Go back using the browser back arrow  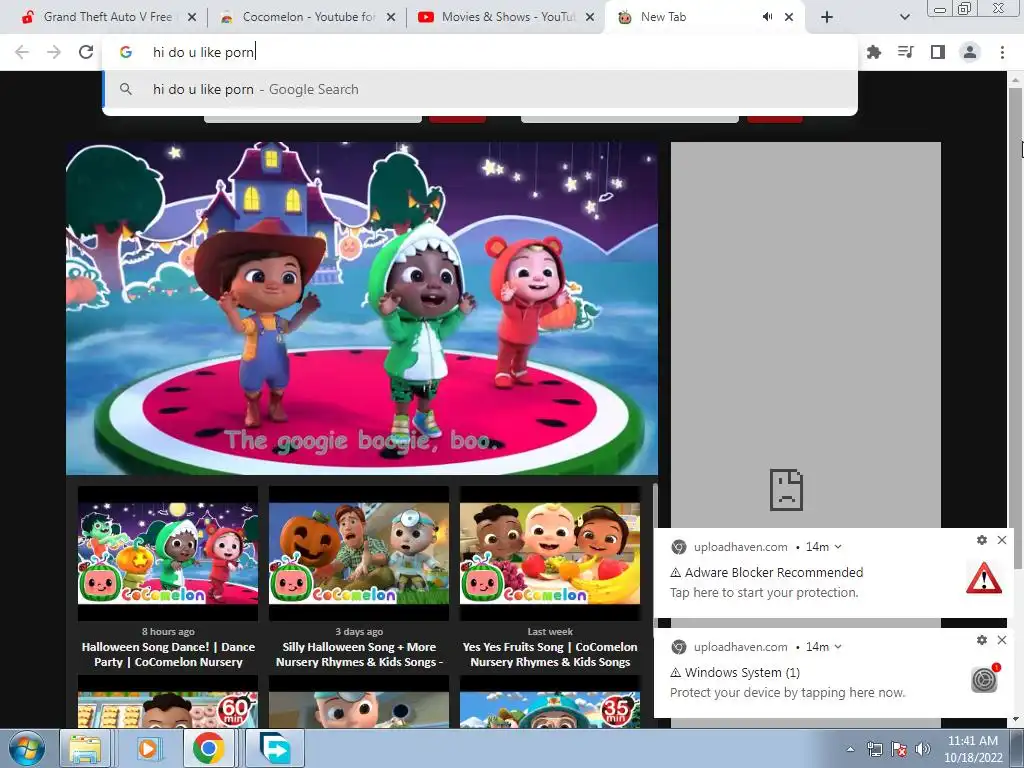point(22,52)
